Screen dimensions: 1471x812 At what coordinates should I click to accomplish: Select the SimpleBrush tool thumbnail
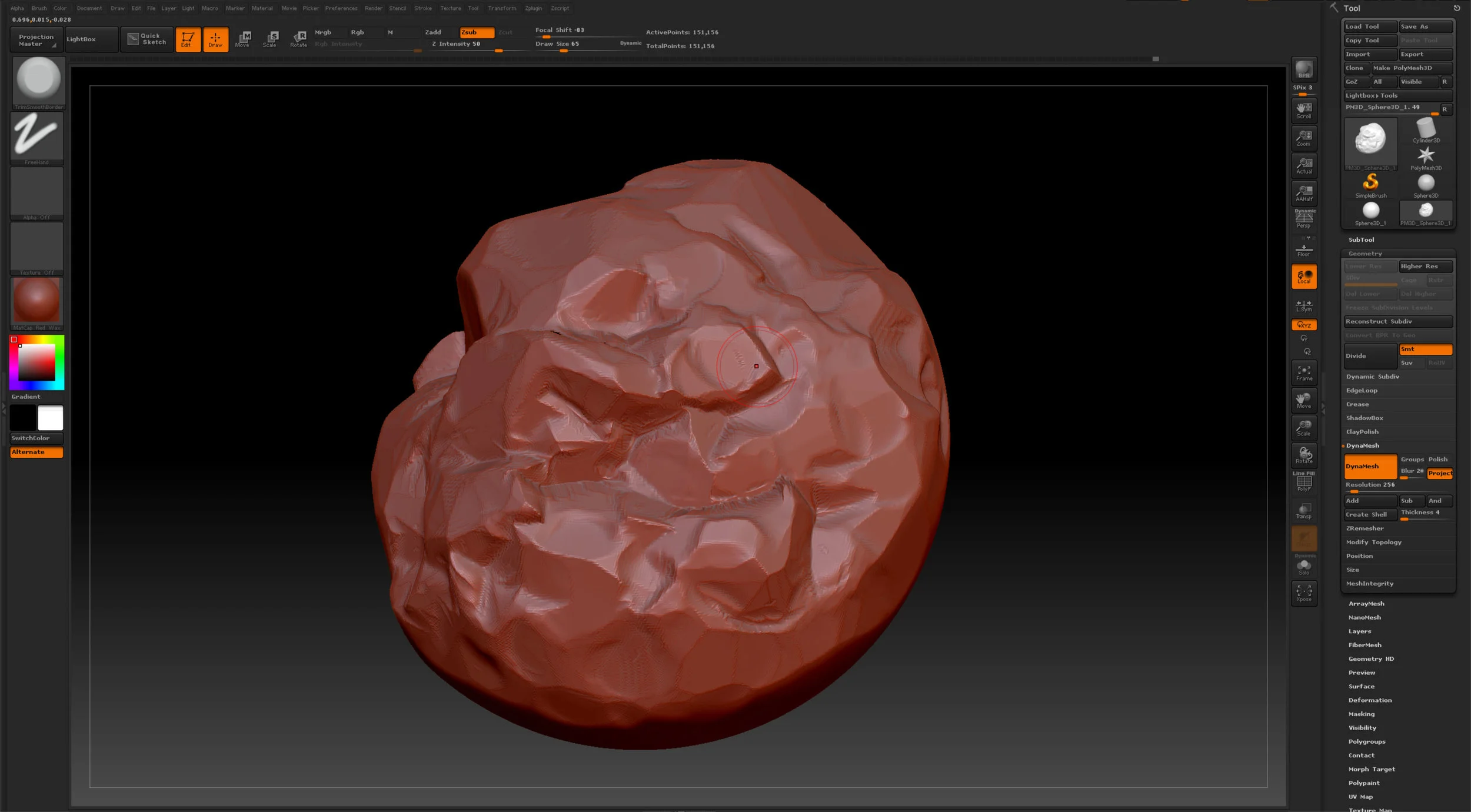click(x=1370, y=185)
